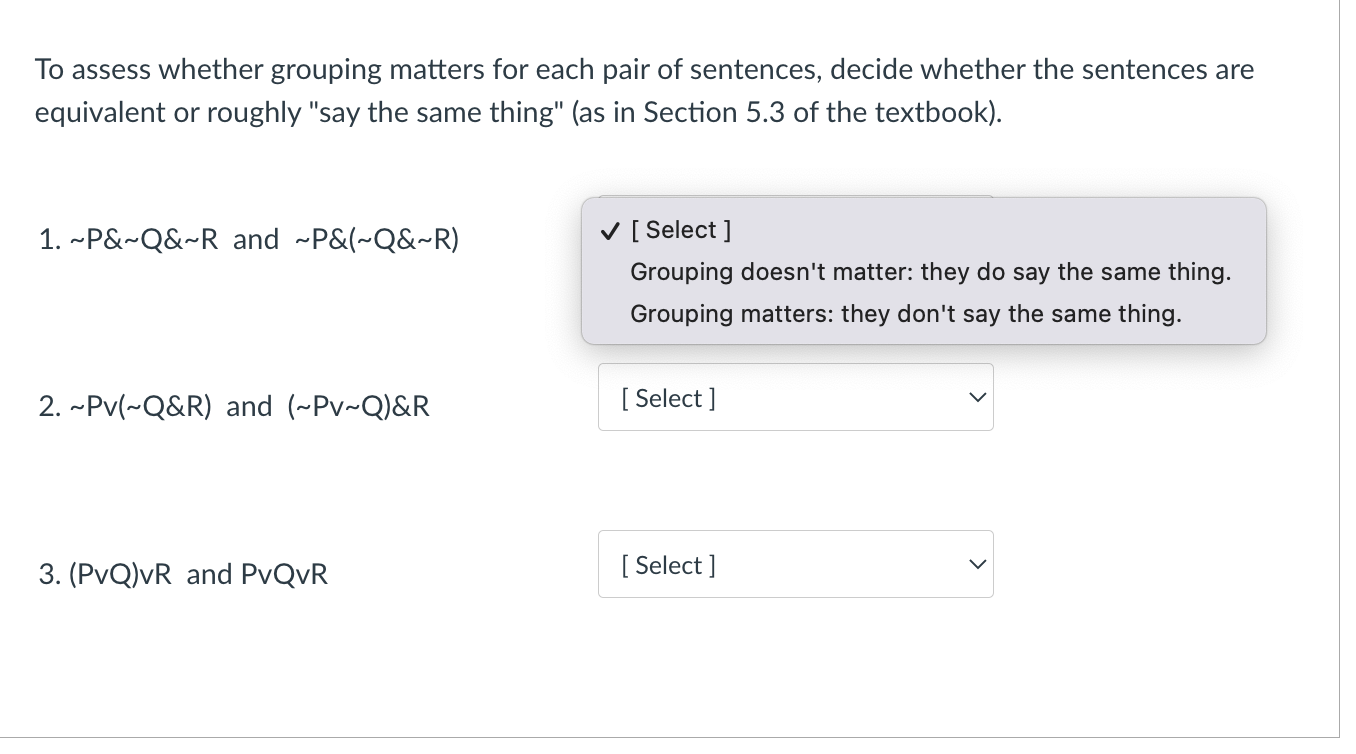Click the "[ Select ]" label in question 2's box
Image resolution: width=1356 pixels, height=754 pixels.
tap(668, 398)
